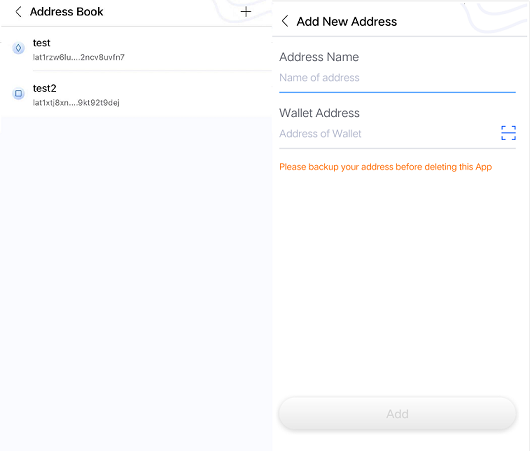Viewport: 530px width, 451px height.
Task: Click the empty area below the test2 entry
Action: [x=136, y=283]
